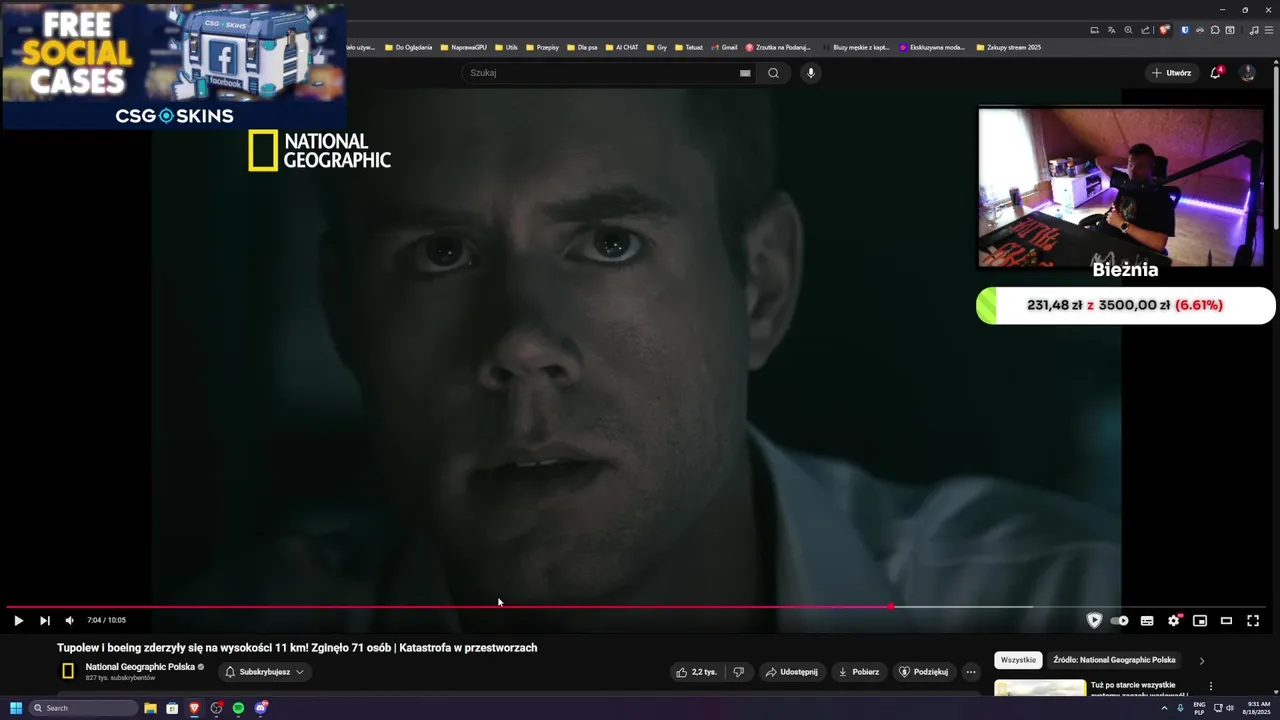
Task: Open YouTube notifications bell
Action: (1216, 73)
